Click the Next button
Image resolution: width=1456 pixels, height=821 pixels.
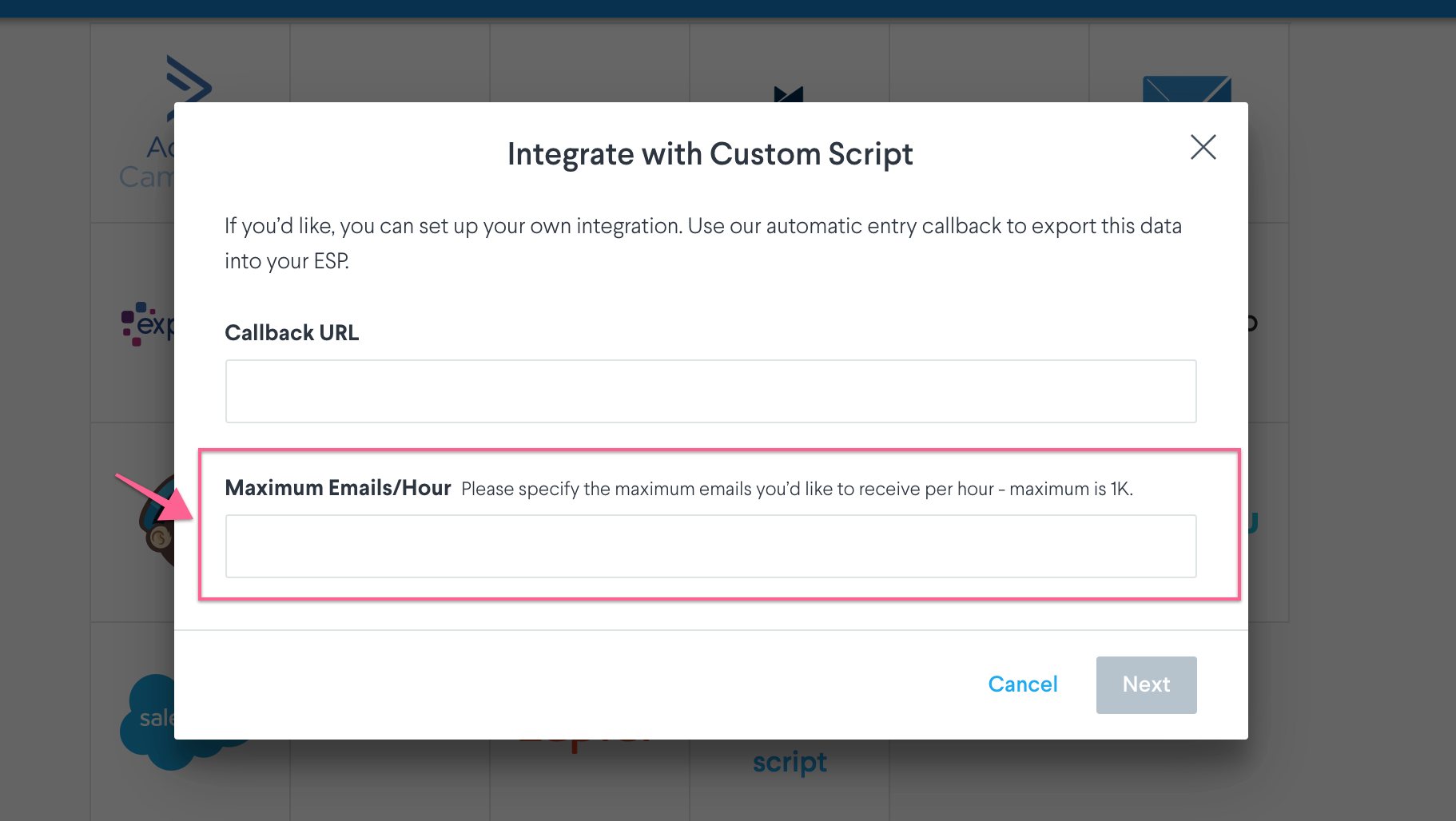click(x=1146, y=684)
